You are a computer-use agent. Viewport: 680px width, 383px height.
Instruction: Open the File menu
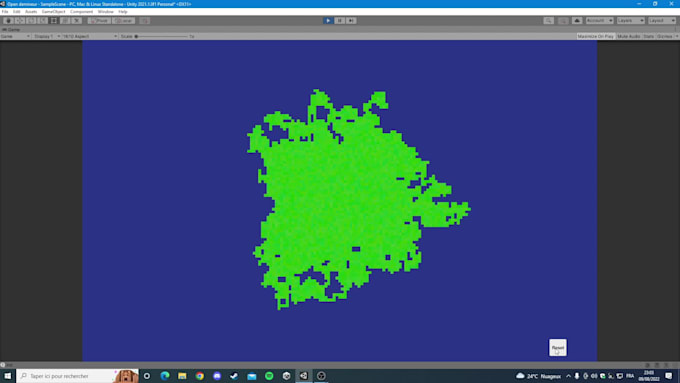tap(5, 12)
